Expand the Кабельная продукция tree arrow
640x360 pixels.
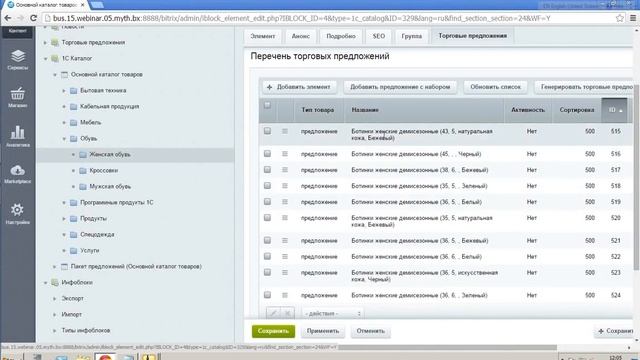[64, 107]
